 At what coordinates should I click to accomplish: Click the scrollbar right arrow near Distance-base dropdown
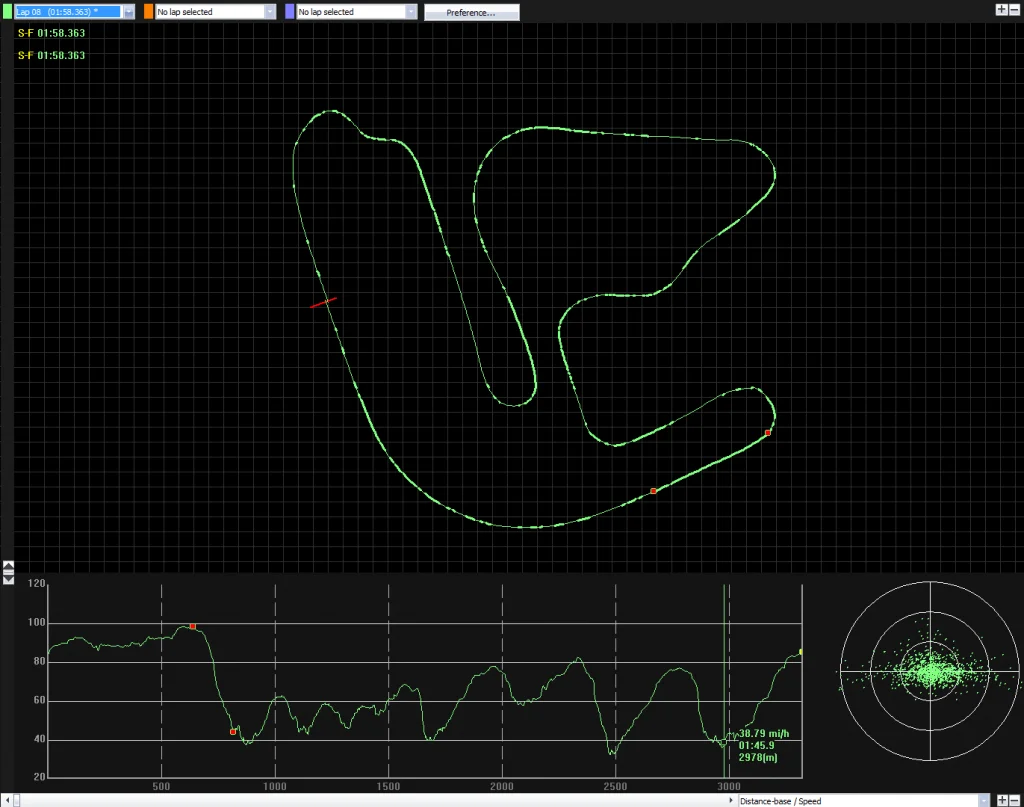tap(731, 800)
